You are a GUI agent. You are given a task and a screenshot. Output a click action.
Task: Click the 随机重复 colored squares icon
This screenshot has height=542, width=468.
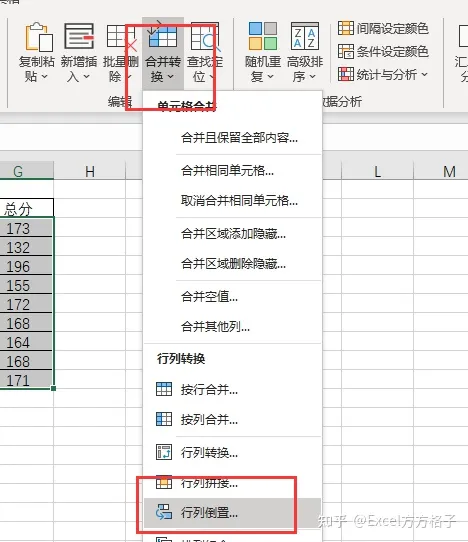tap(263, 53)
